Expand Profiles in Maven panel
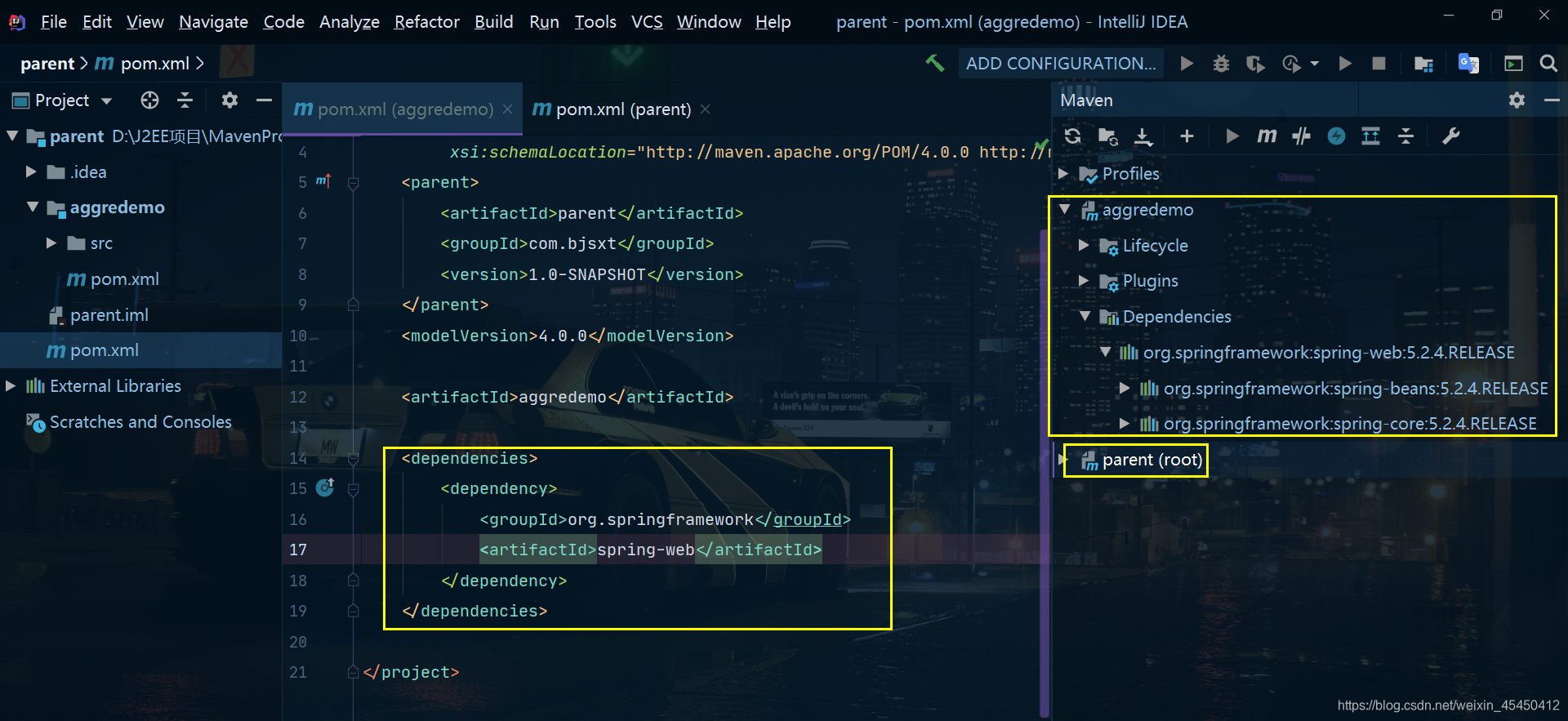 click(x=1062, y=173)
